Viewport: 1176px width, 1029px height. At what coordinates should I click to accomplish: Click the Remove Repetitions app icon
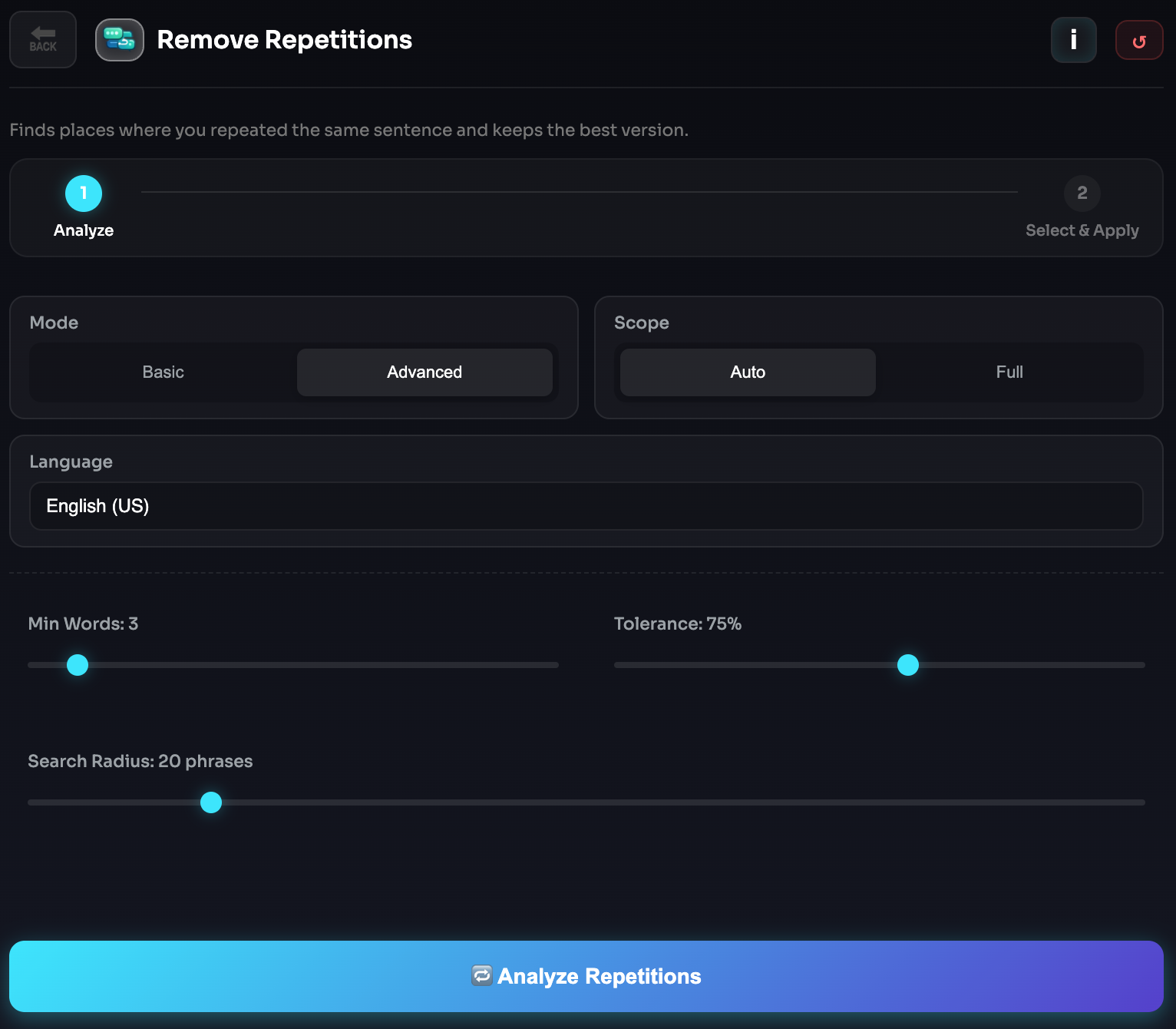(x=120, y=40)
